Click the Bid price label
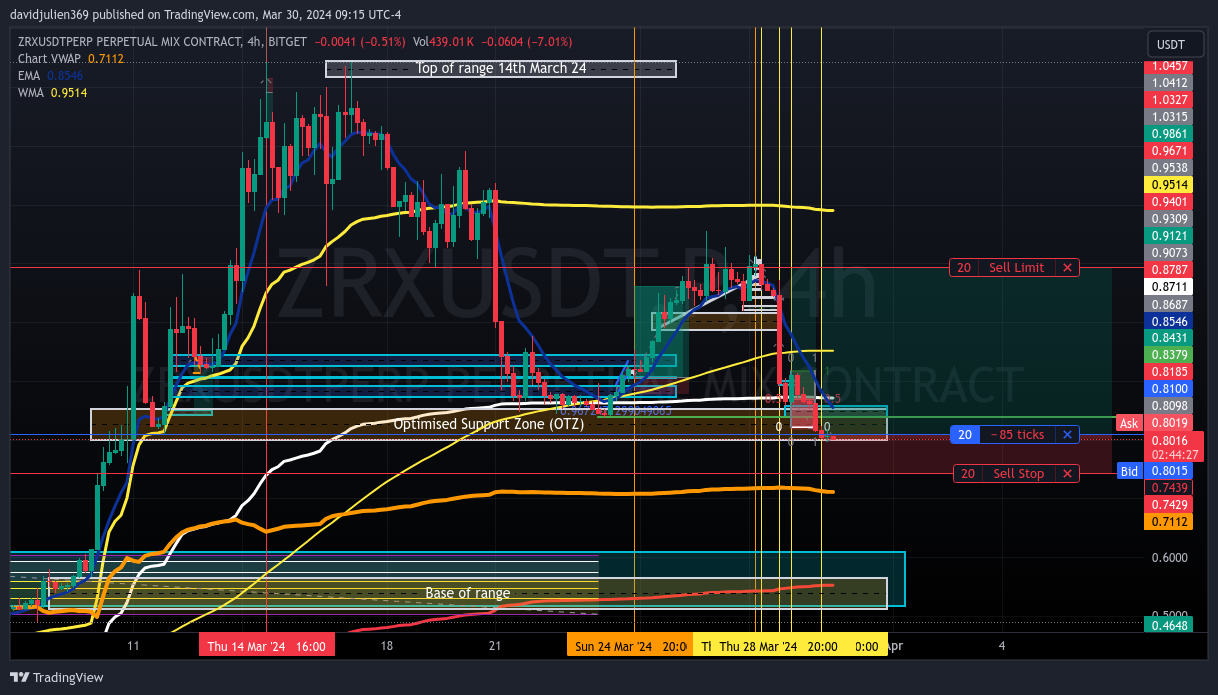 pos(1129,470)
